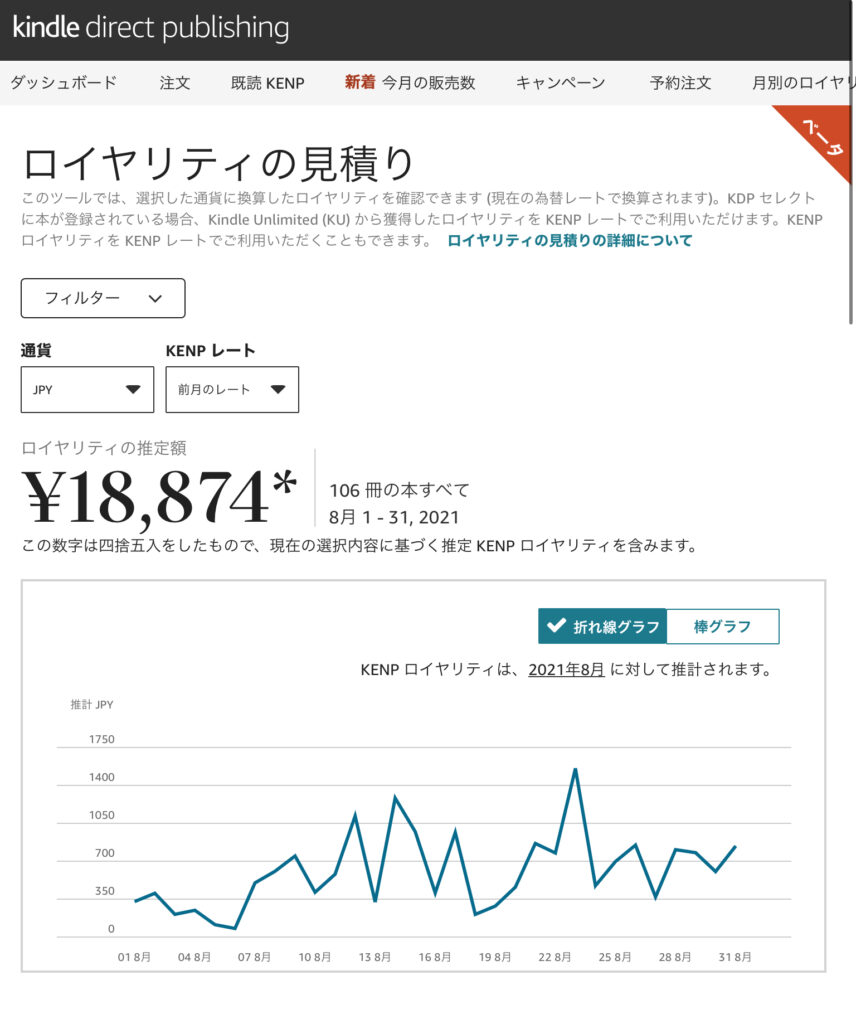Click the chart peak near 22 8月

pos(575,770)
